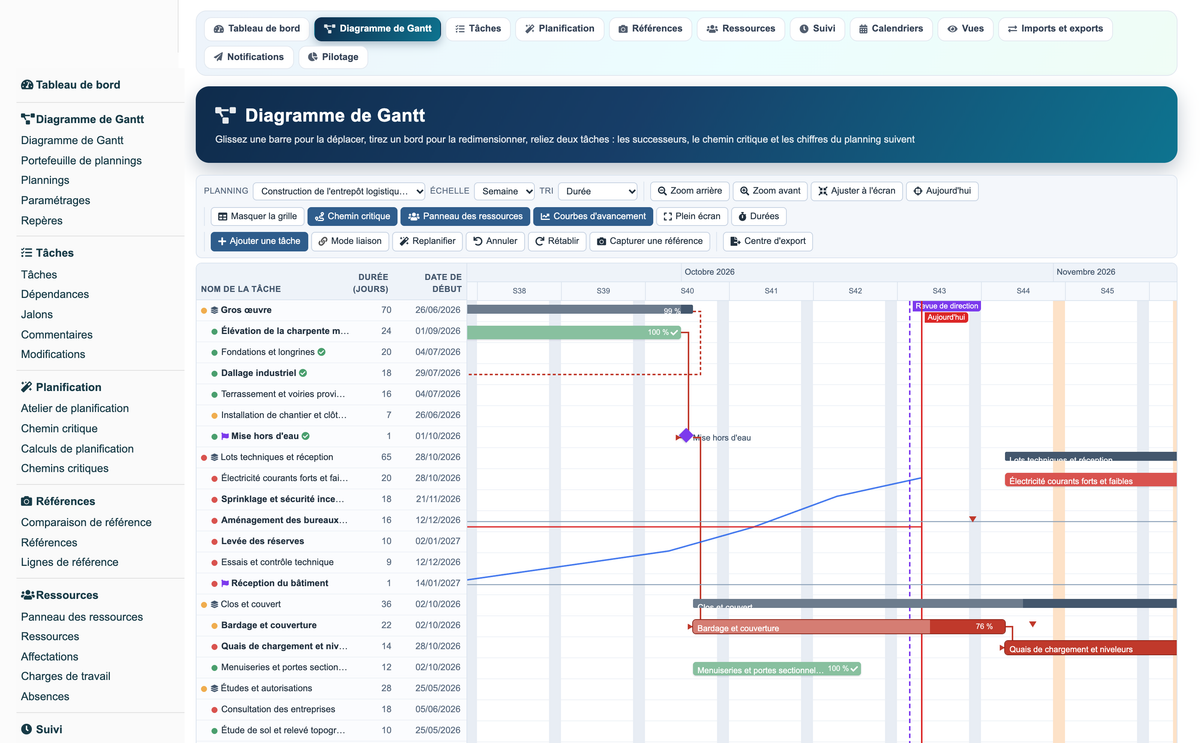This screenshot has width=1200, height=743.
Task: Open Charges de travail sidebar link
Action: pyautogui.click(x=66, y=676)
